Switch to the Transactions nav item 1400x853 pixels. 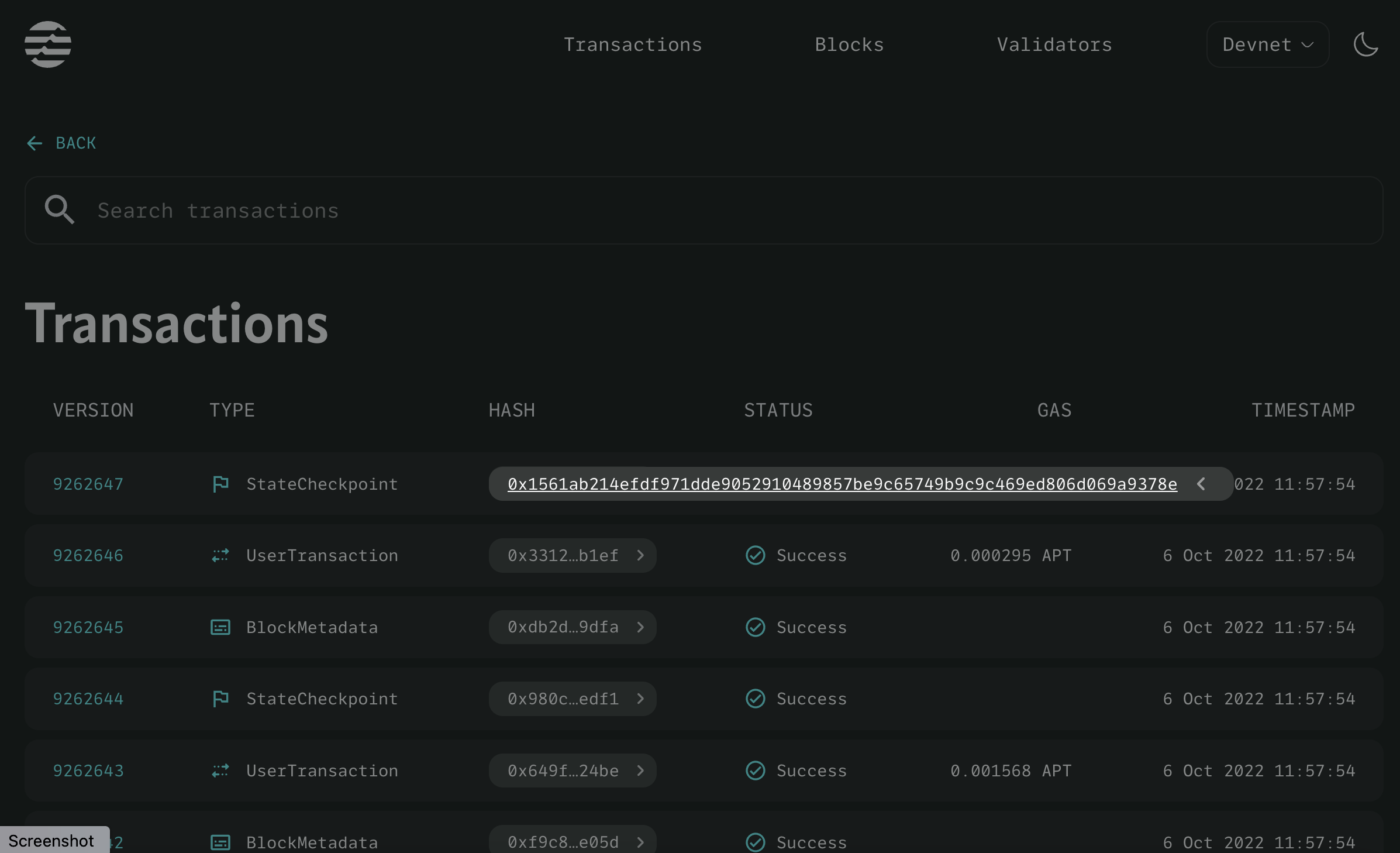click(633, 44)
